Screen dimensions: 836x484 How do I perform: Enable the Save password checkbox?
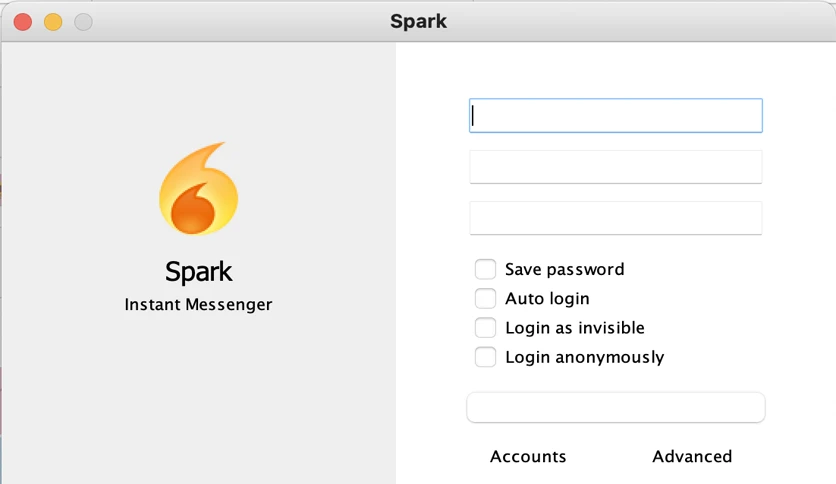485,269
